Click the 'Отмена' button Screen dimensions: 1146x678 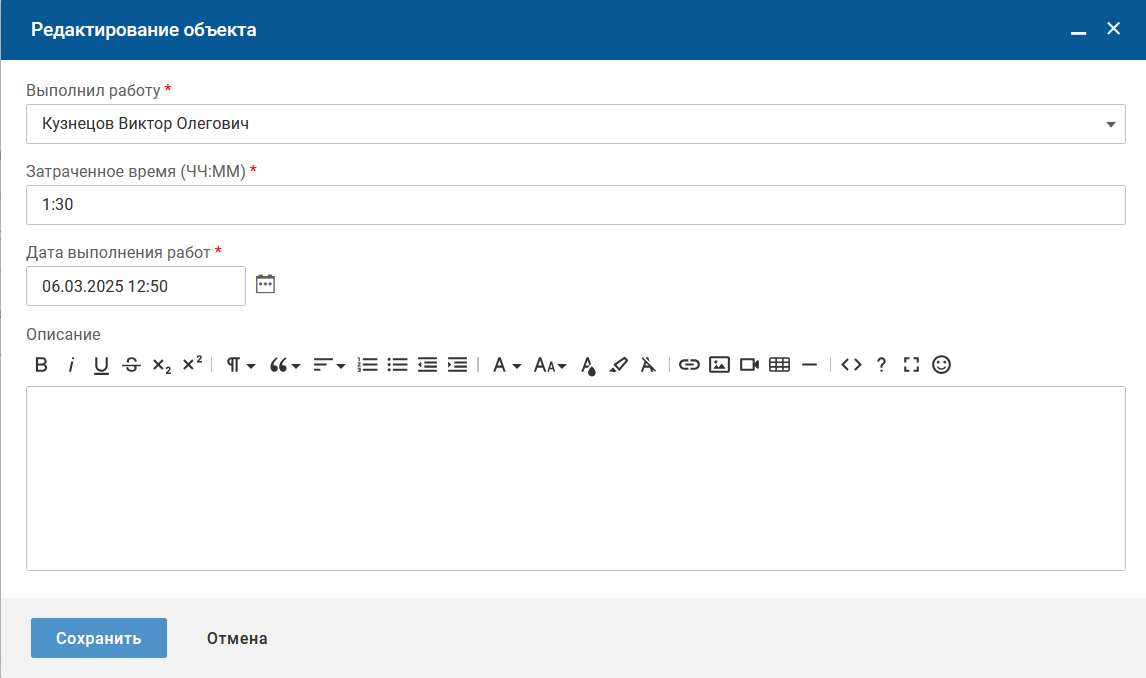click(x=237, y=638)
